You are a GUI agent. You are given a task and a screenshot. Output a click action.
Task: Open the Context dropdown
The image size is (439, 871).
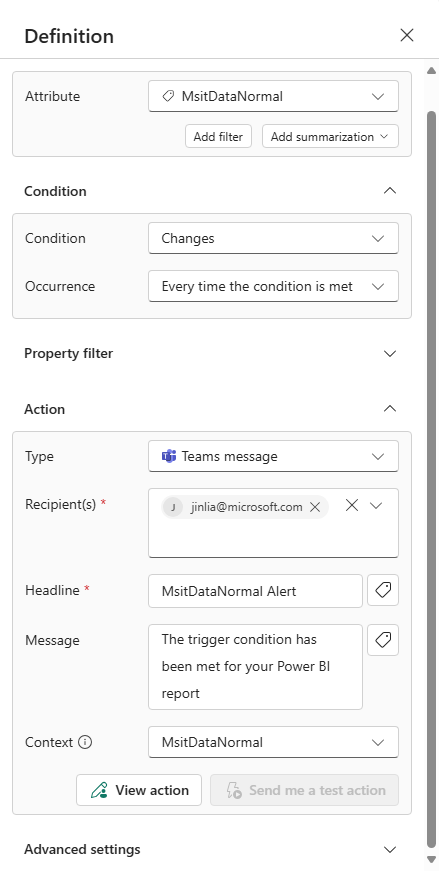point(273,742)
